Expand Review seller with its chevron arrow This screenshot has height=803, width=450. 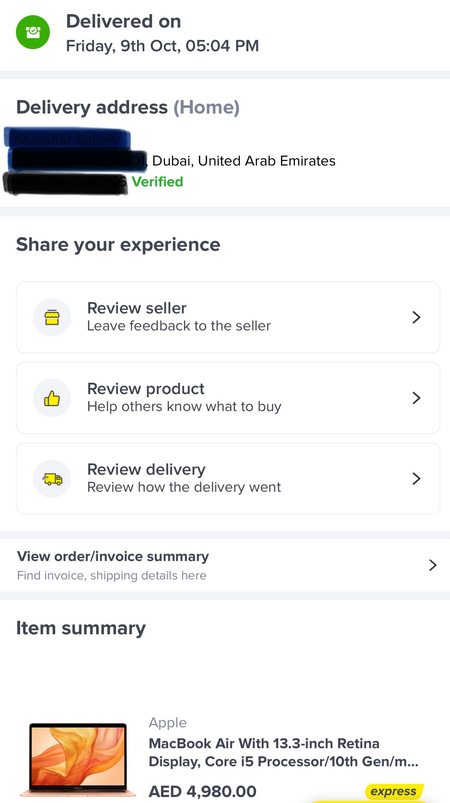click(416, 318)
